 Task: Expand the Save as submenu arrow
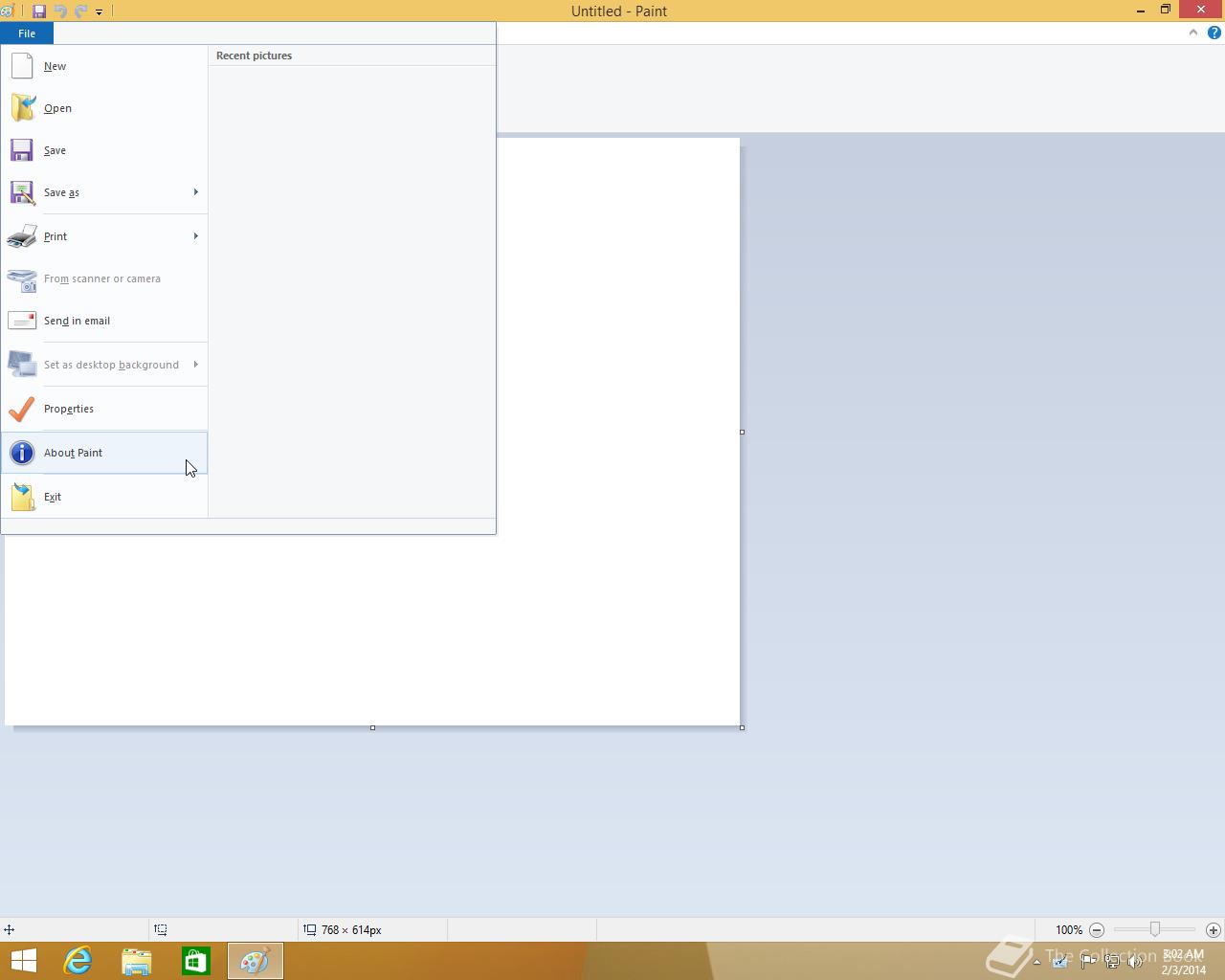click(196, 192)
